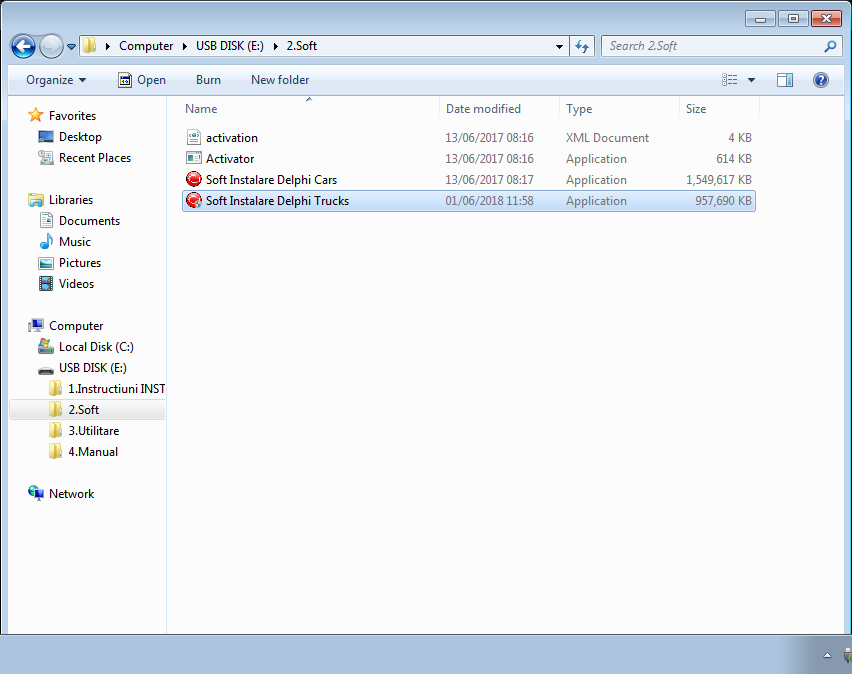Open the 4.Manual folder
The height and width of the screenshot is (674, 852).
pos(93,452)
